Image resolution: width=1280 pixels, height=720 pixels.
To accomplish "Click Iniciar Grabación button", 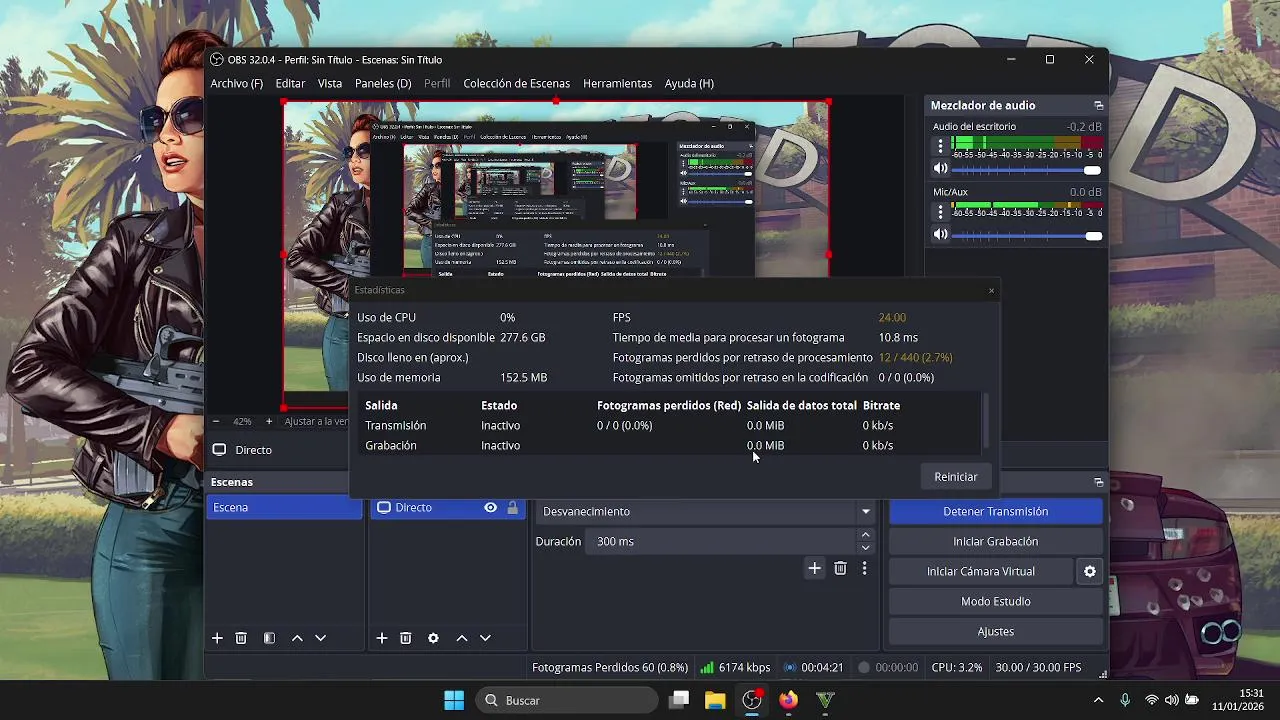I will pyautogui.click(x=996, y=541).
